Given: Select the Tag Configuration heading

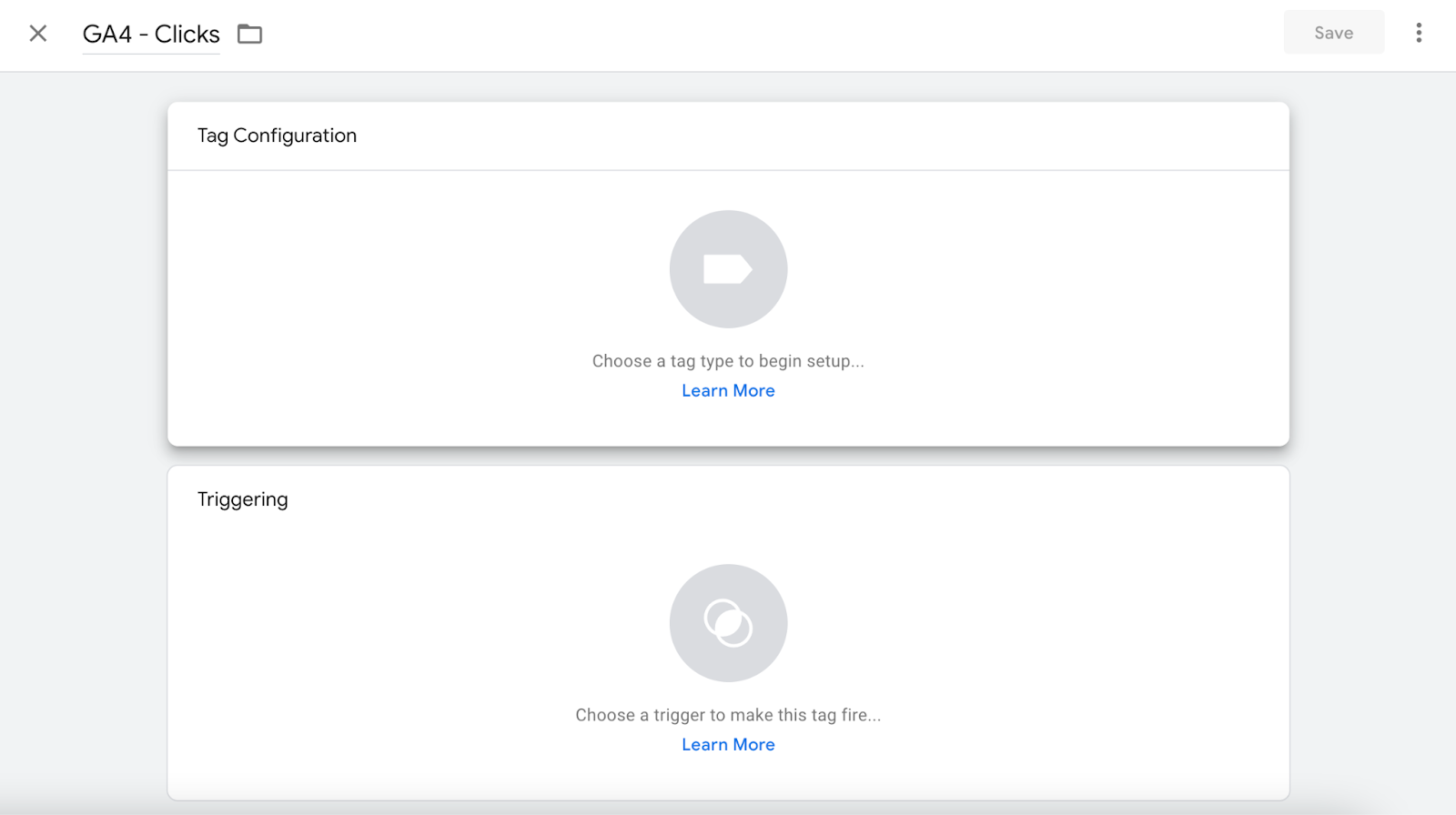Looking at the screenshot, I should (277, 136).
